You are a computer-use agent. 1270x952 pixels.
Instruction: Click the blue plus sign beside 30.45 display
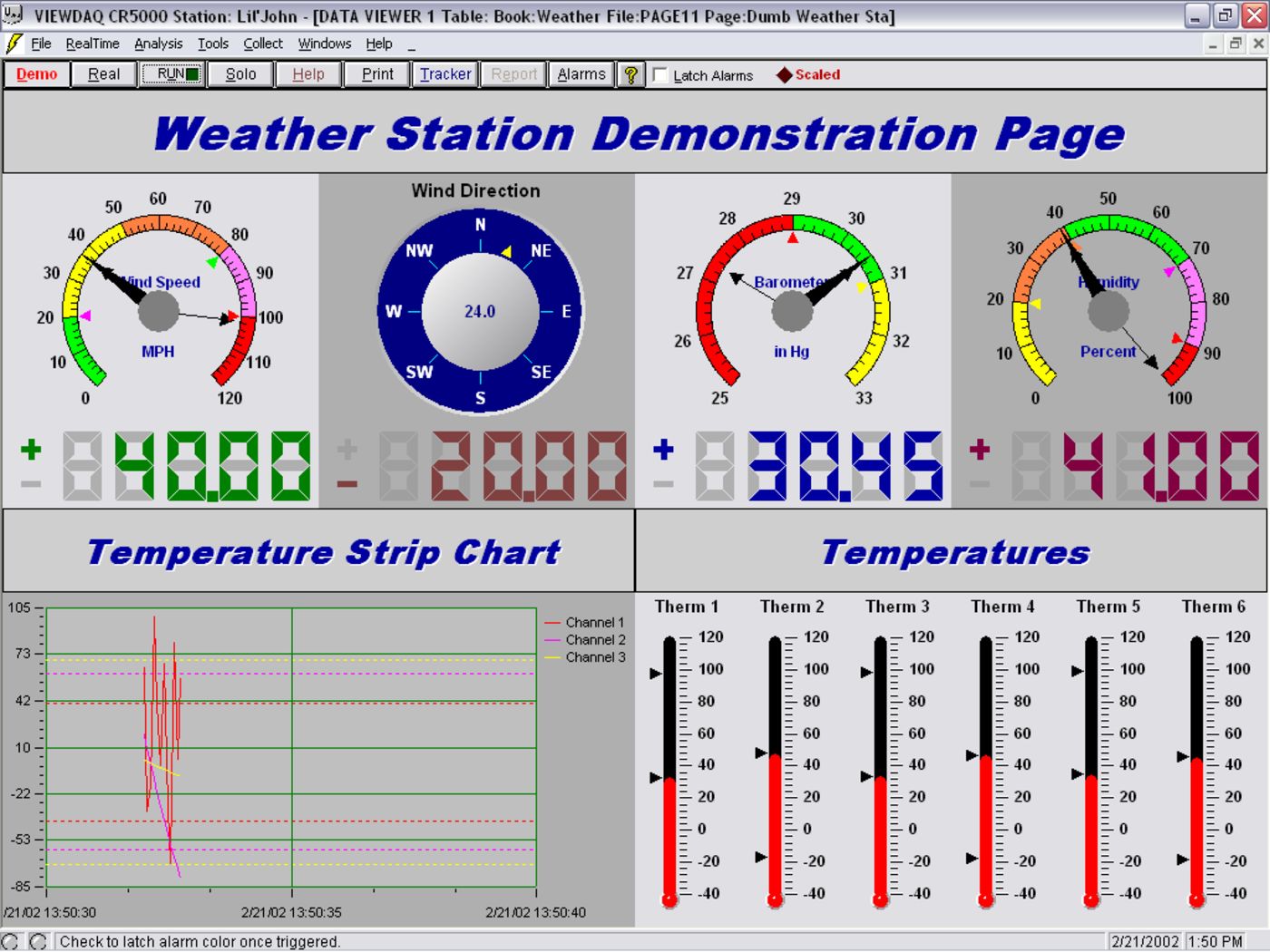click(663, 449)
